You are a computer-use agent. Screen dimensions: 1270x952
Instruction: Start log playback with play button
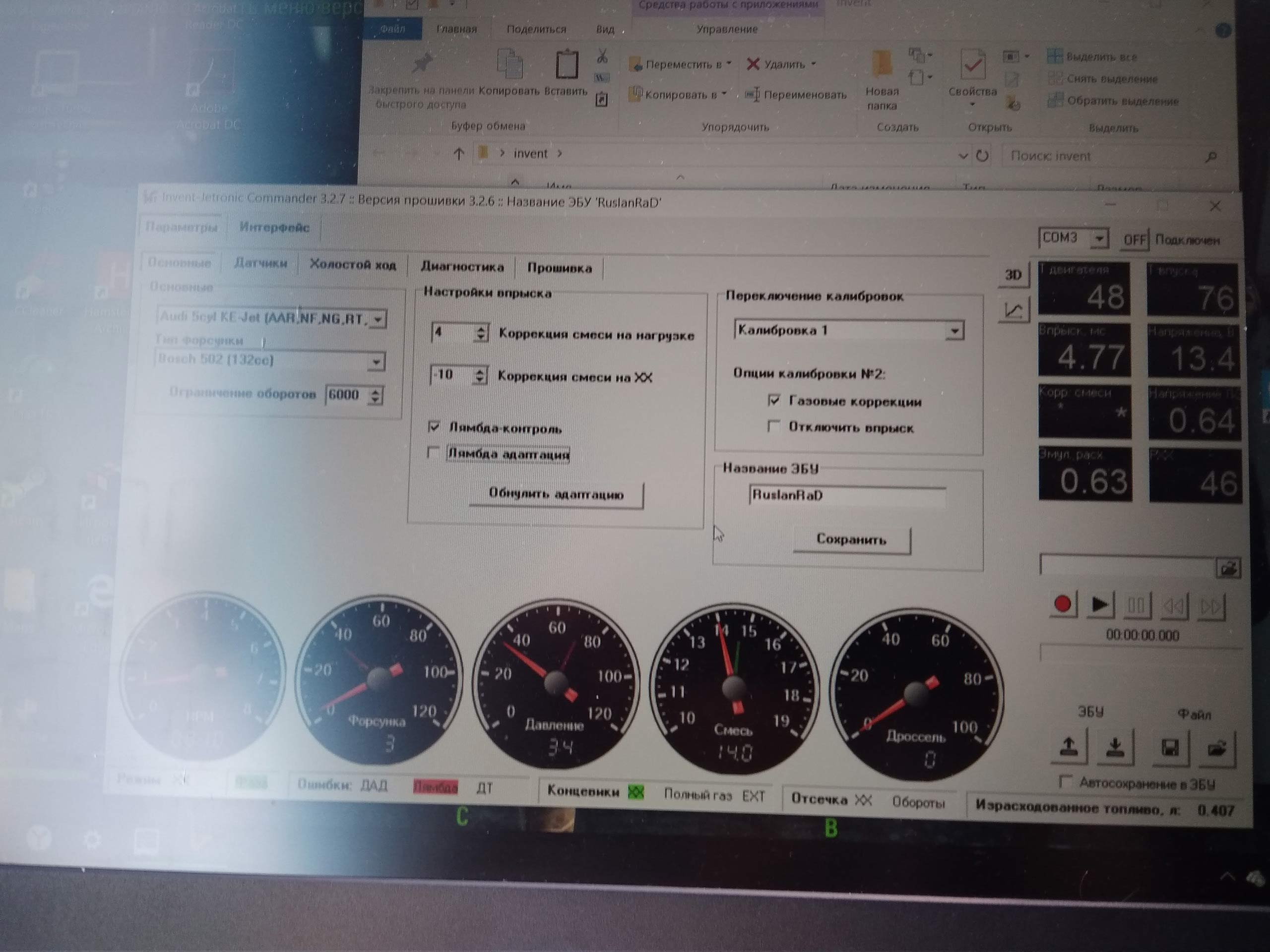1099,605
